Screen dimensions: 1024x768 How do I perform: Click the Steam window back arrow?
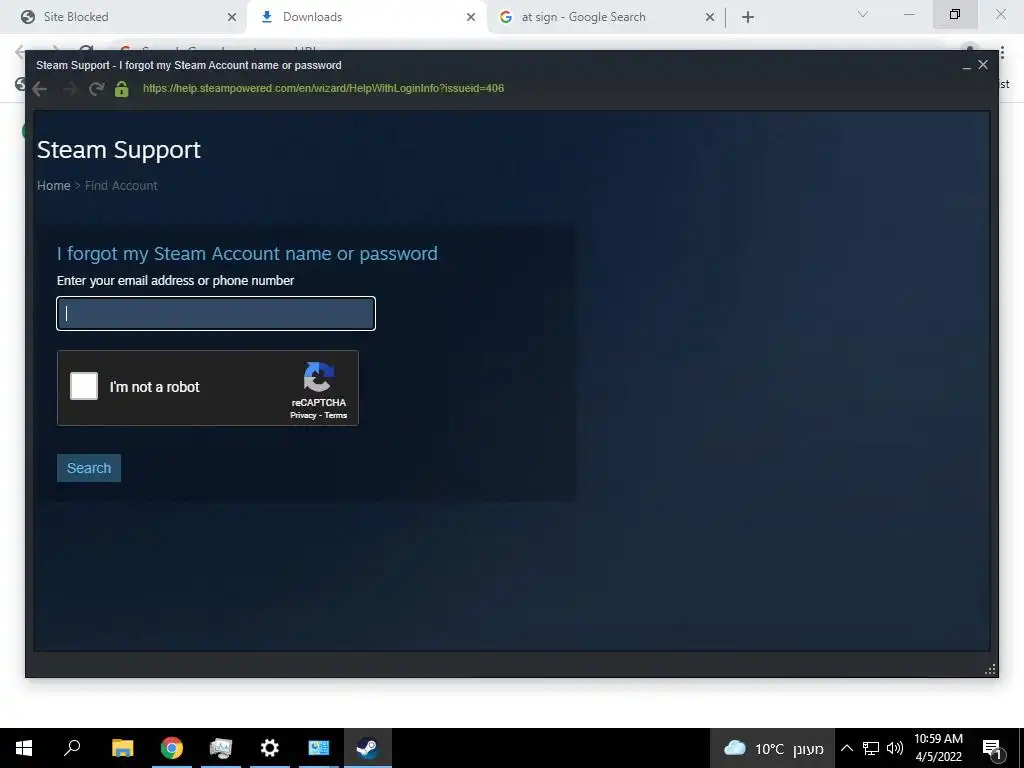[40, 89]
